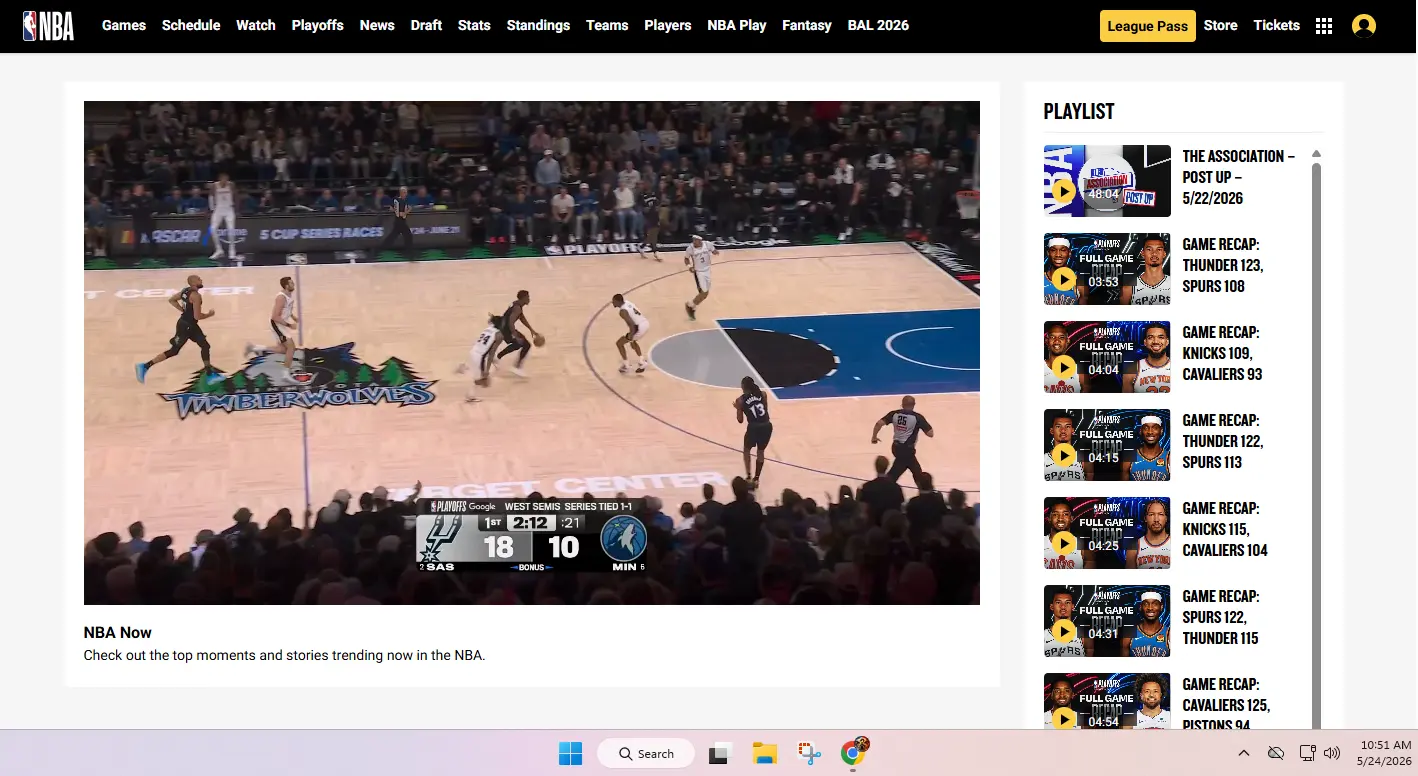Open Game Recap: Cavaliers 125, Pistons 94 title
Screen dimensions: 1418x776
coord(1226,705)
